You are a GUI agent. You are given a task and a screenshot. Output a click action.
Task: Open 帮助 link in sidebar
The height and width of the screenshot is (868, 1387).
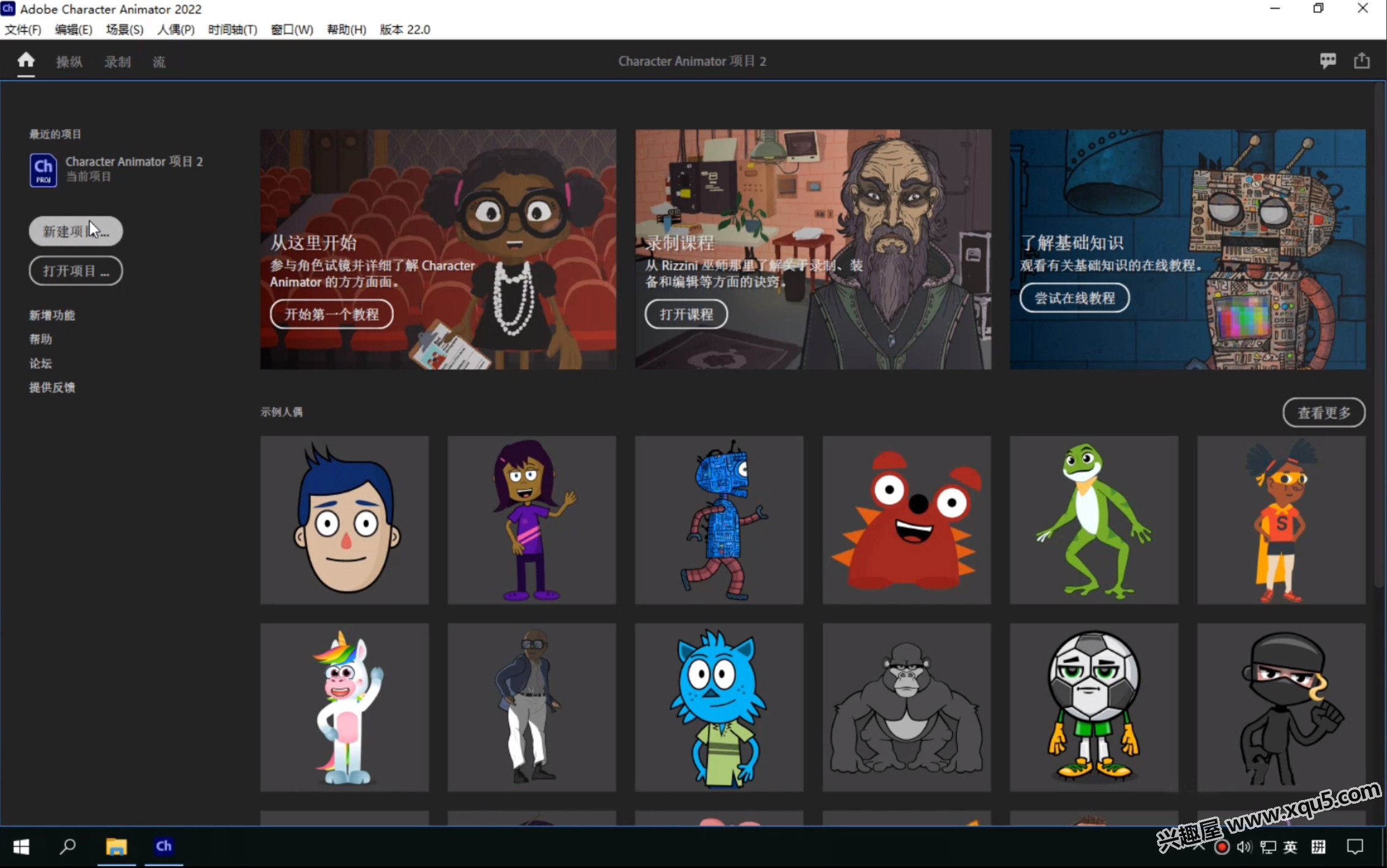click(x=40, y=339)
